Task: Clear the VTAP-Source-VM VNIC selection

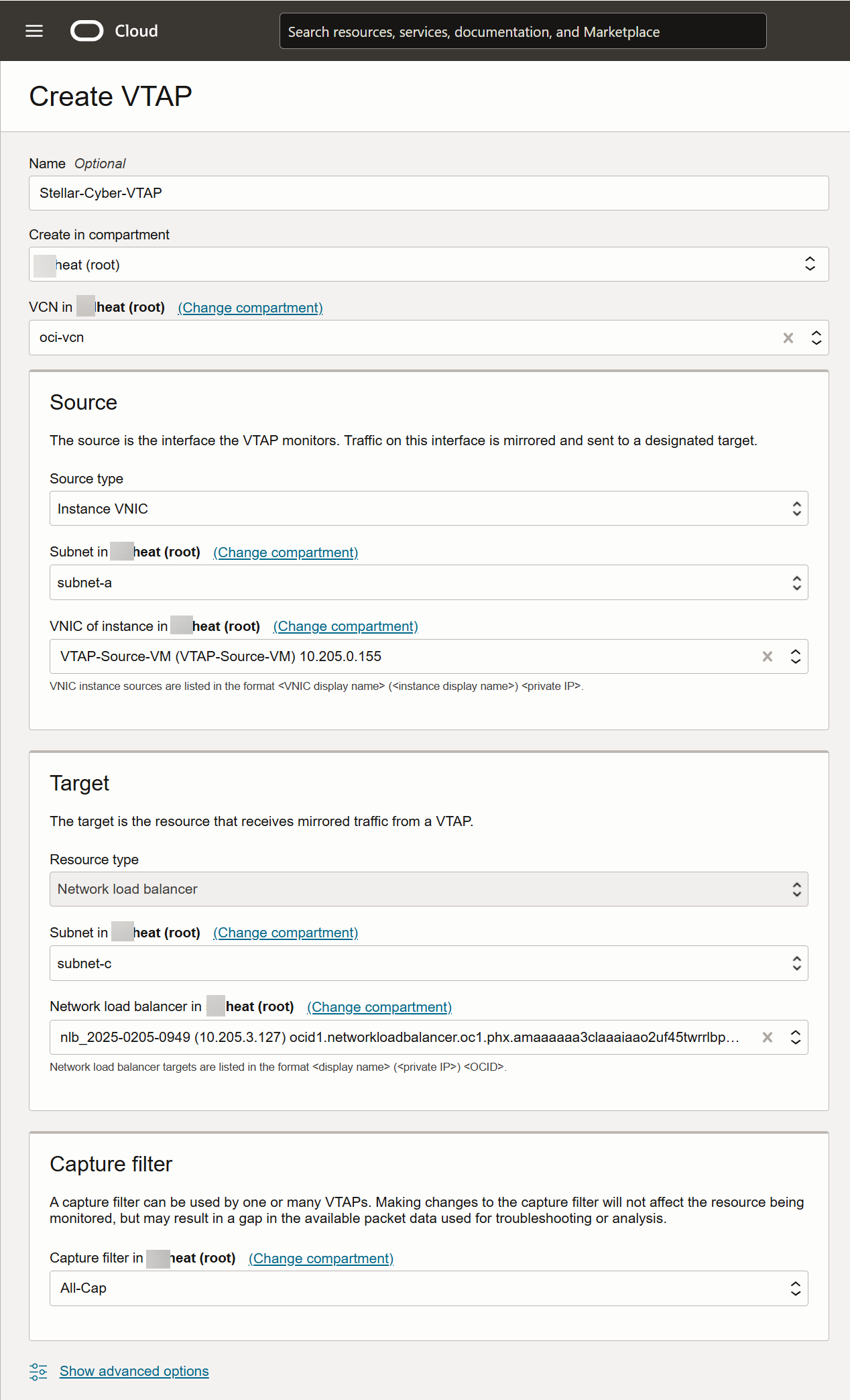Action: pyautogui.click(x=768, y=656)
